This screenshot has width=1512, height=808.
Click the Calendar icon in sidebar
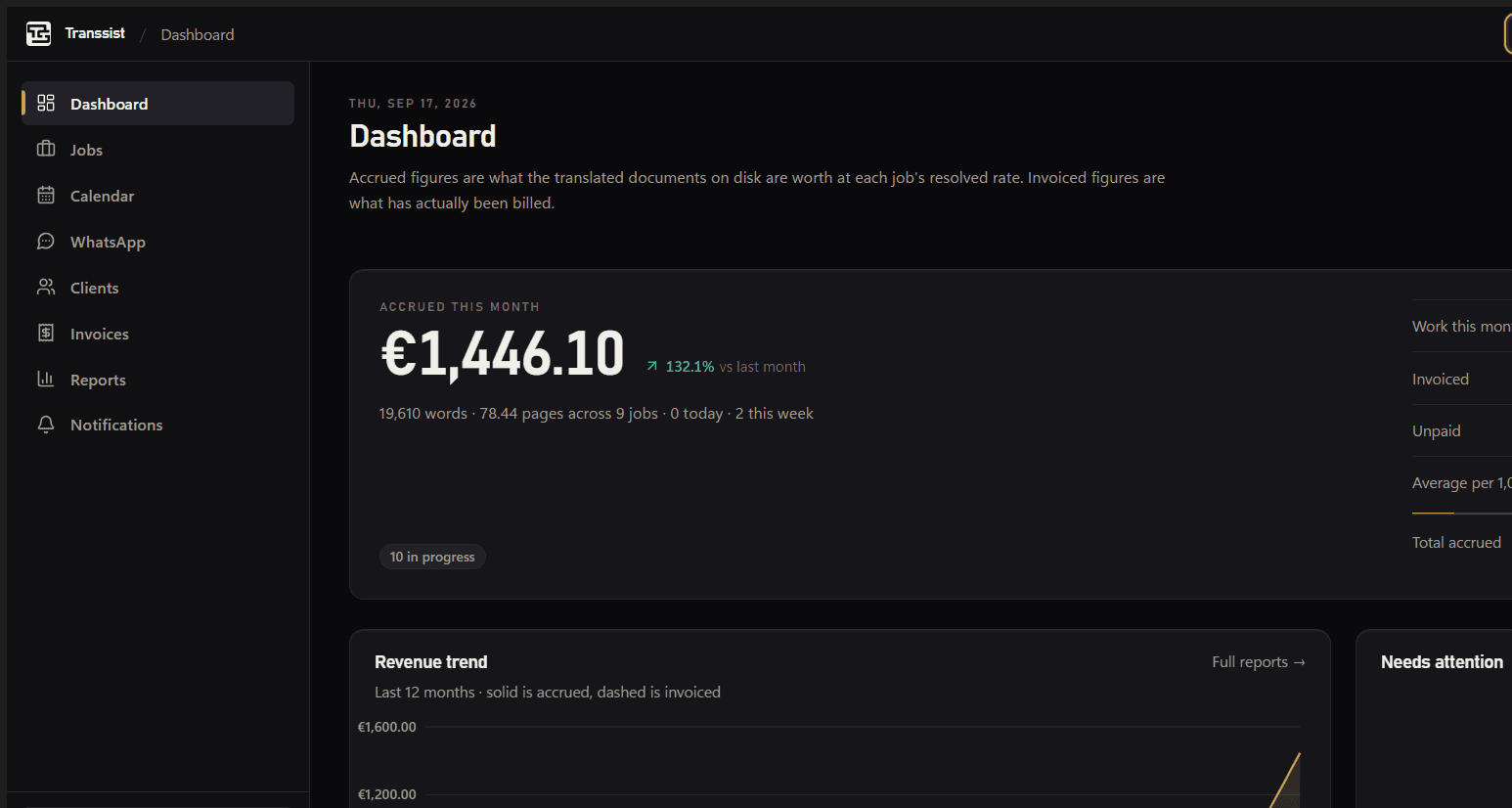(x=46, y=195)
